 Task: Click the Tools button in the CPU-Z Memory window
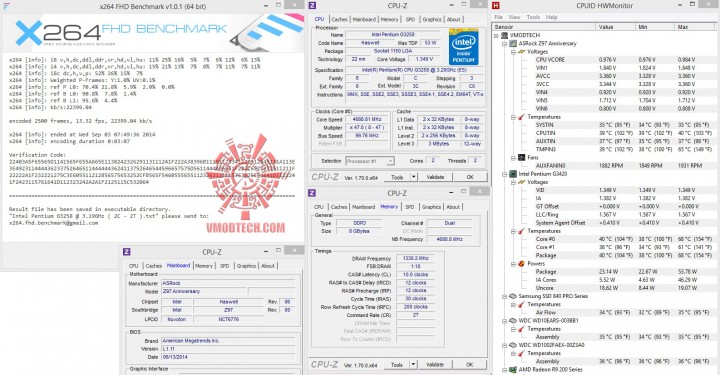click(397, 364)
